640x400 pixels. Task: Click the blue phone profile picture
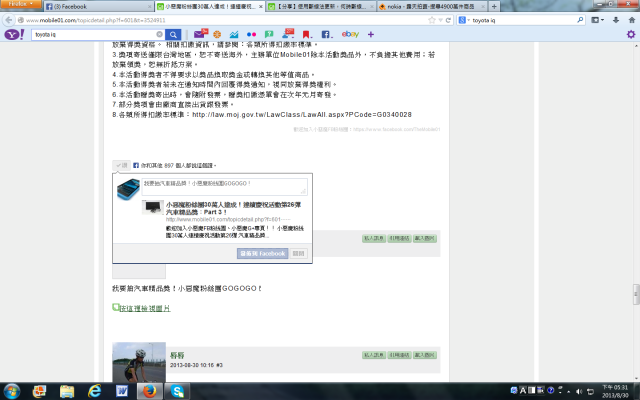[128, 189]
